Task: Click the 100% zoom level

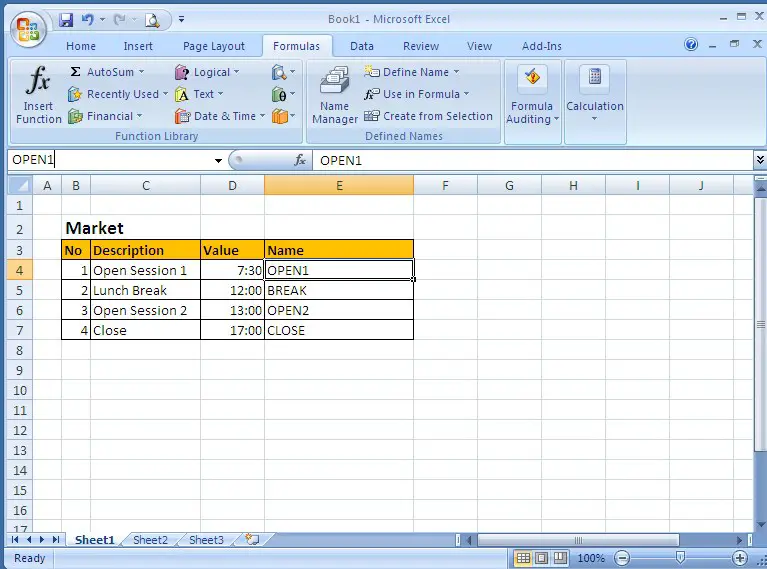Action: click(x=591, y=558)
